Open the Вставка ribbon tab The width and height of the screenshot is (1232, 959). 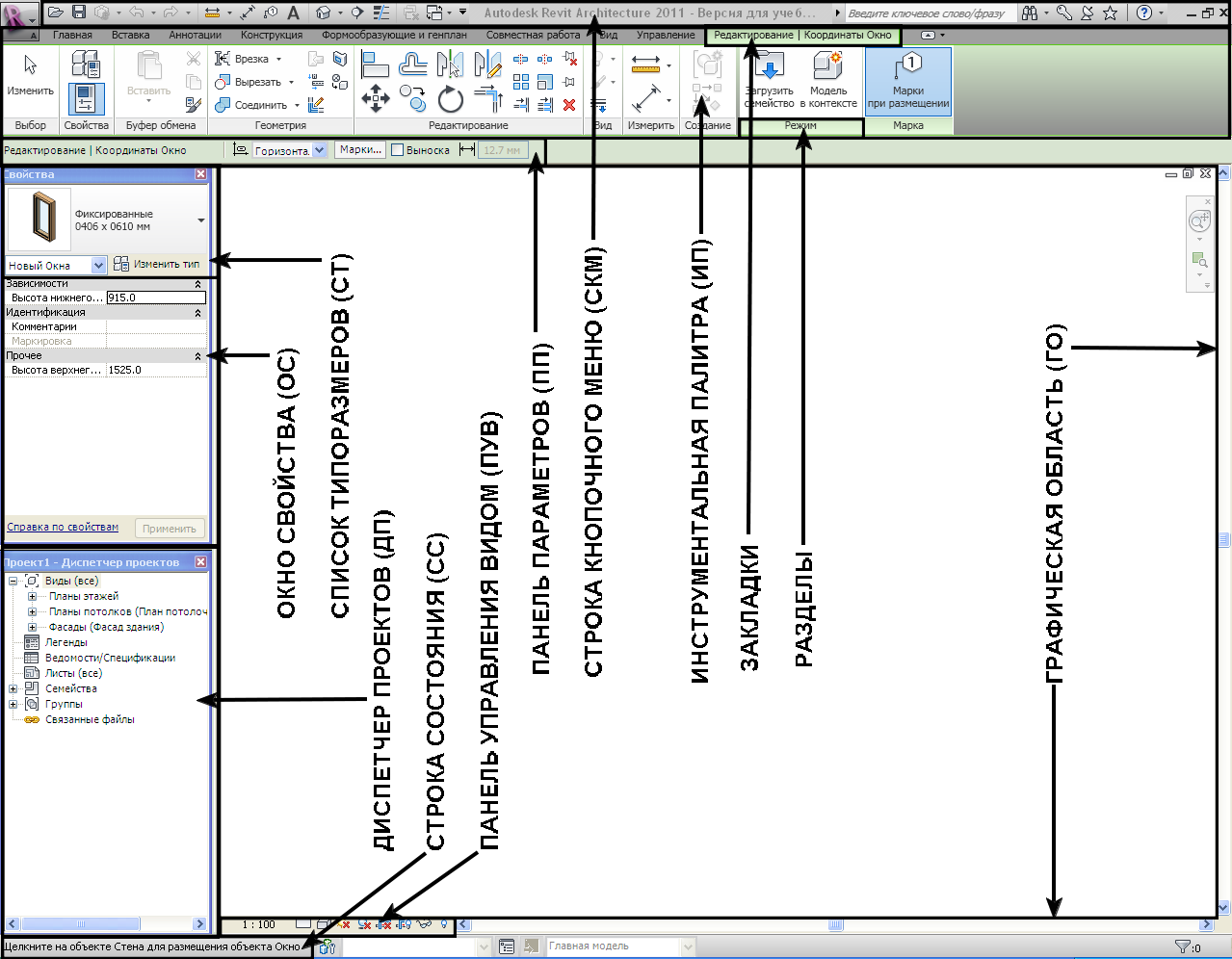tap(130, 35)
